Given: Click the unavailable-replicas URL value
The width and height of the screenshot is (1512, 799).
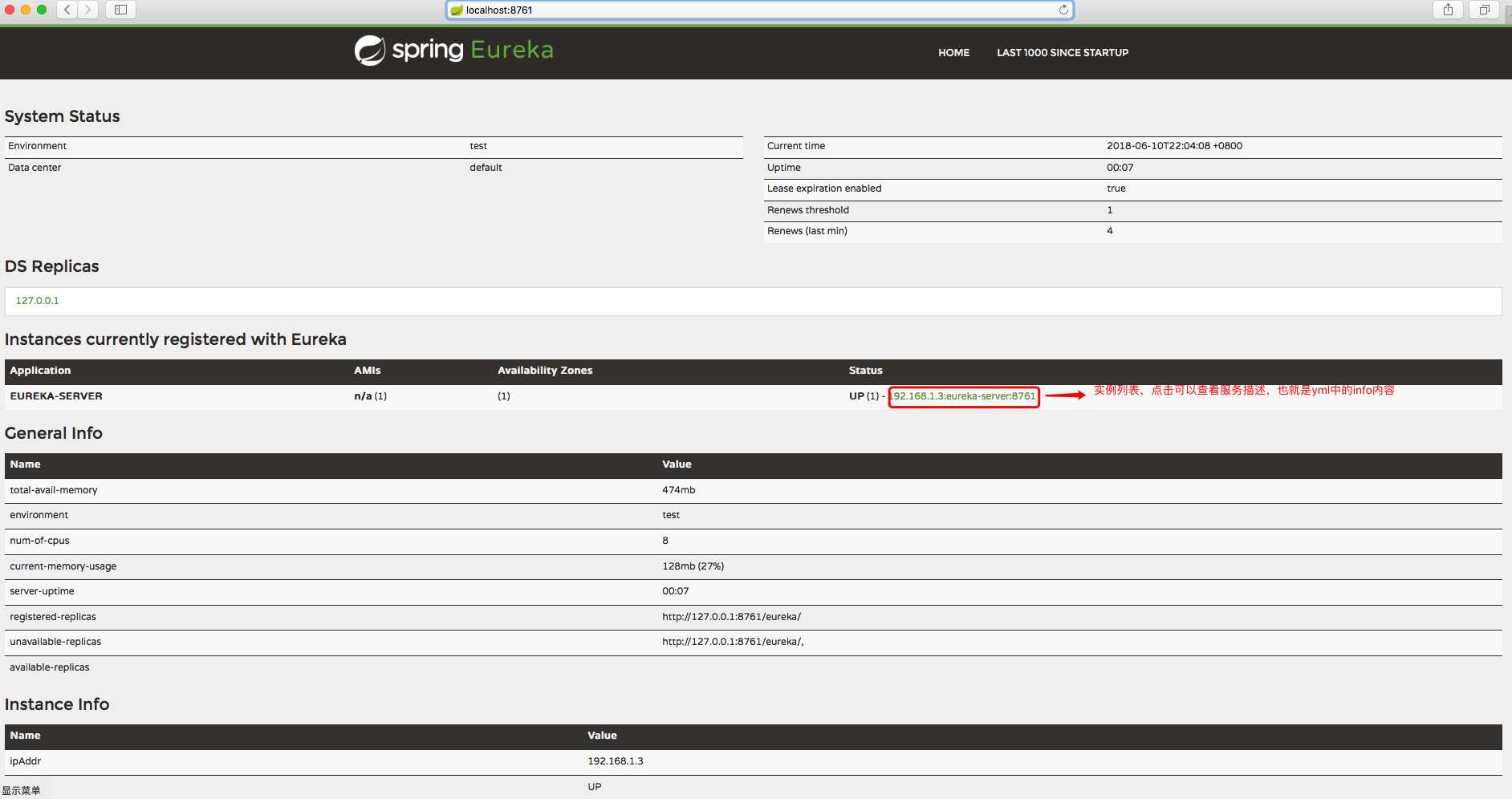Looking at the screenshot, I should 733,642.
